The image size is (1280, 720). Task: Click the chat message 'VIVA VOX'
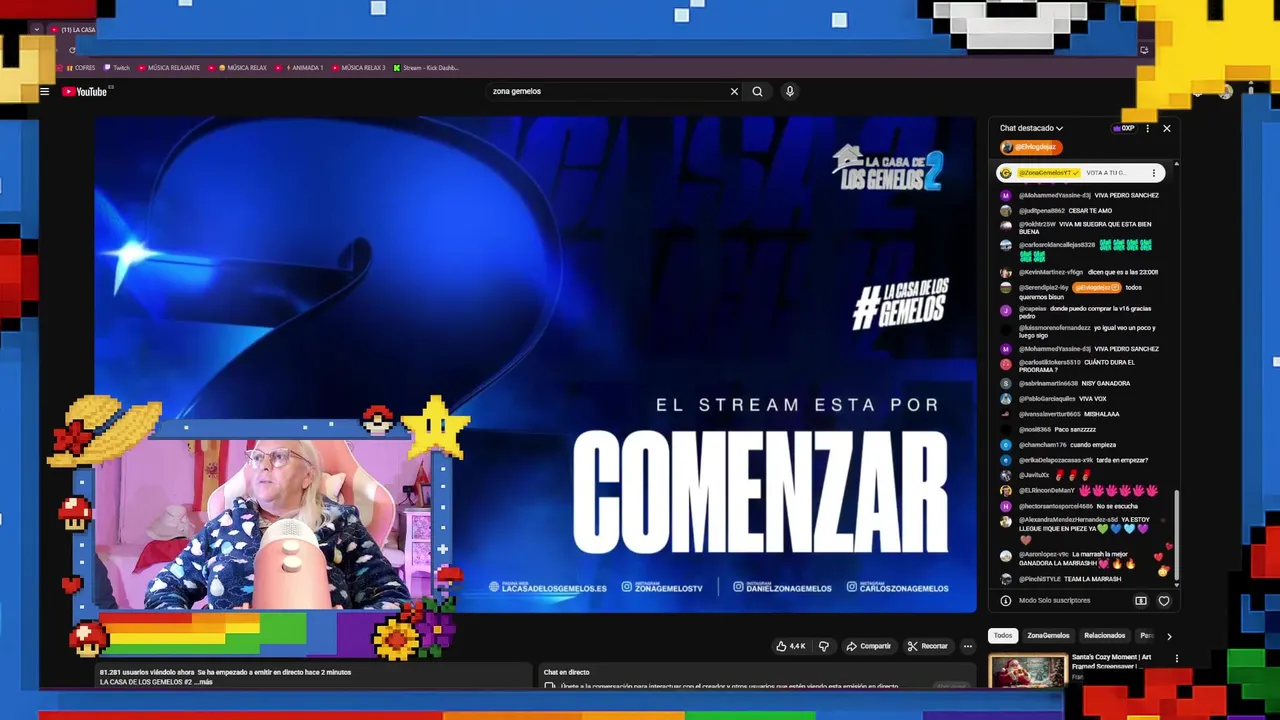coord(1091,399)
